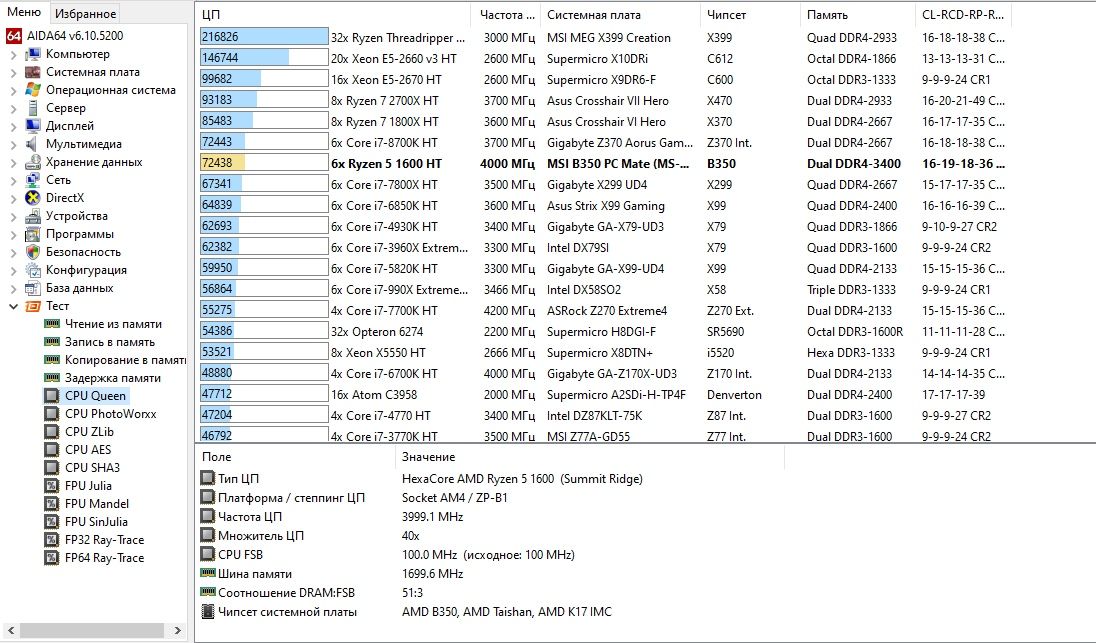Screen dimensions: 1096x643
Task: Sort by the Чипсет column header
Action: (x=749, y=15)
